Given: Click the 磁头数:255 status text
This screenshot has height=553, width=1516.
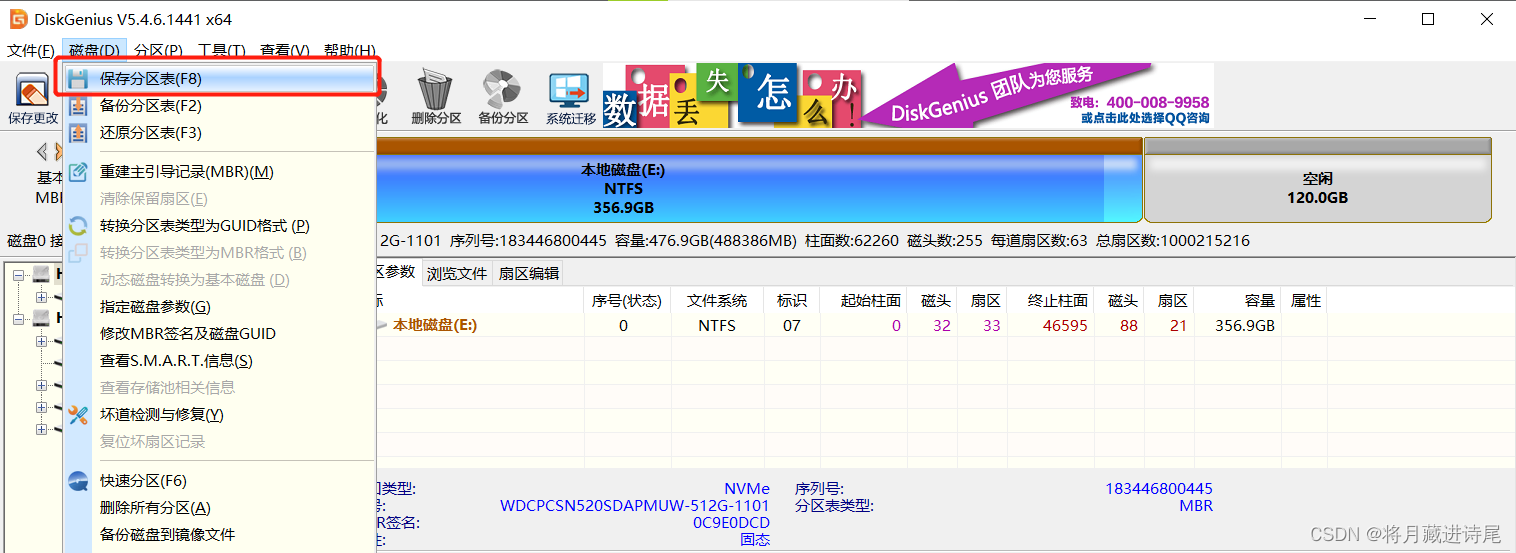Looking at the screenshot, I should tap(945, 241).
